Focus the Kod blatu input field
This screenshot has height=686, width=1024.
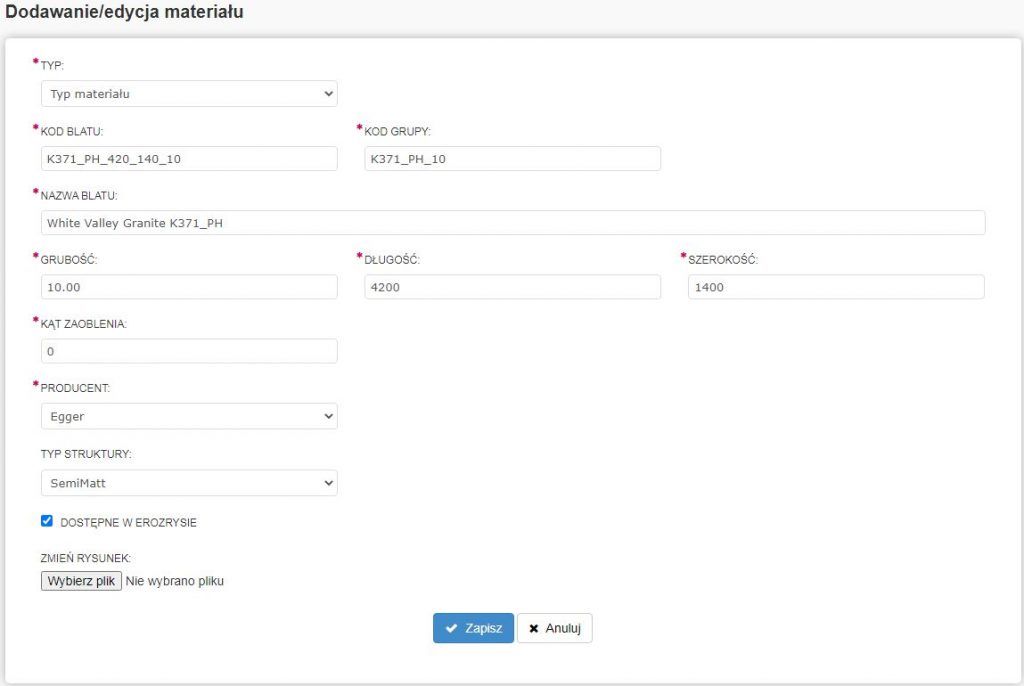189,159
